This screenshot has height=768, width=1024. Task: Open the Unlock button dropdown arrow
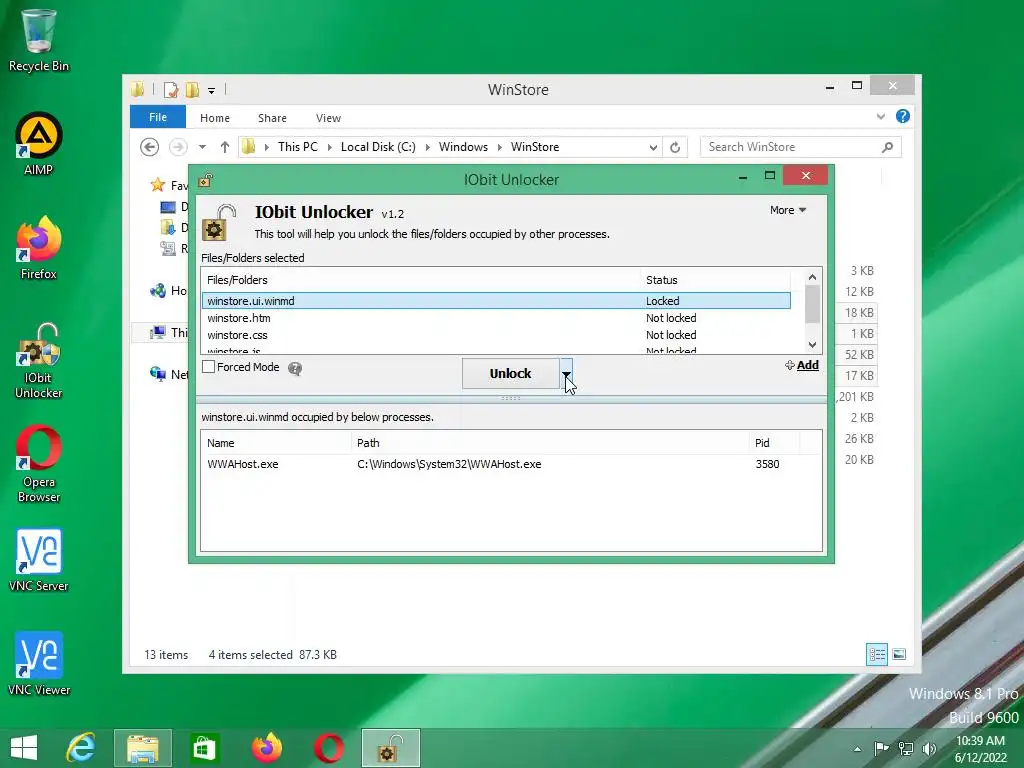coord(566,374)
